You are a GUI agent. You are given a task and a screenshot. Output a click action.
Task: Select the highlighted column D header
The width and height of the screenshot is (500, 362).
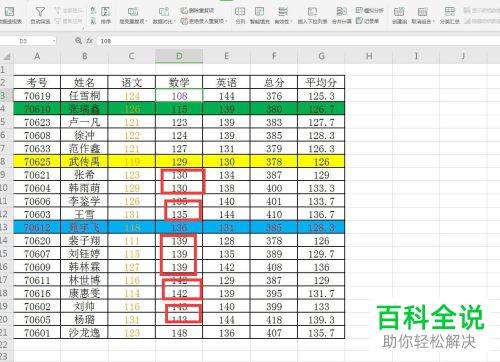click(179, 56)
